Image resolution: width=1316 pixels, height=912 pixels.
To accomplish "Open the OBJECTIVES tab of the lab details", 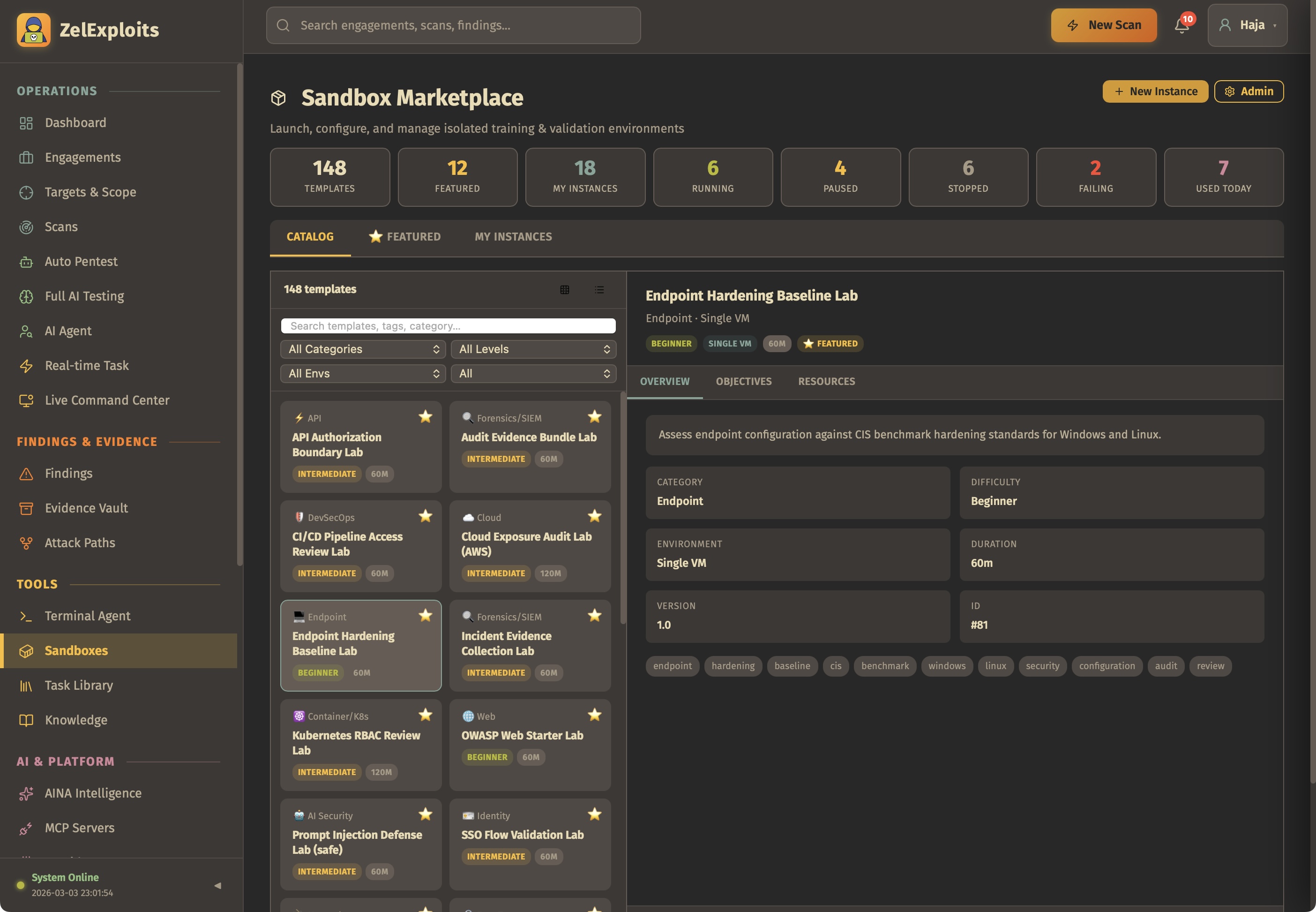I will [x=743, y=381].
